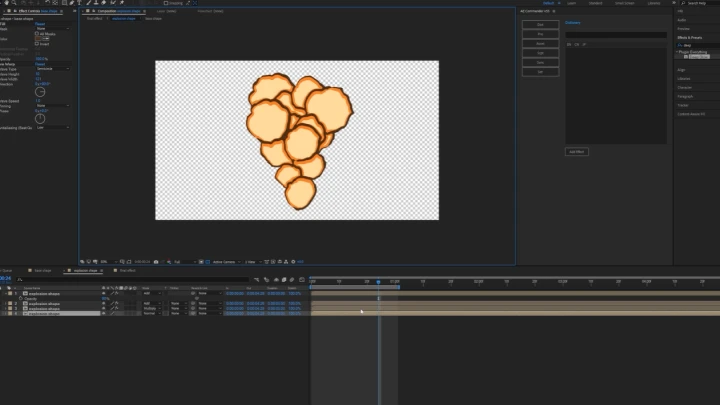The height and width of the screenshot is (405, 720).
Task: Click the Opacity stopwatch on layer 1
Action: tap(21, 298)
